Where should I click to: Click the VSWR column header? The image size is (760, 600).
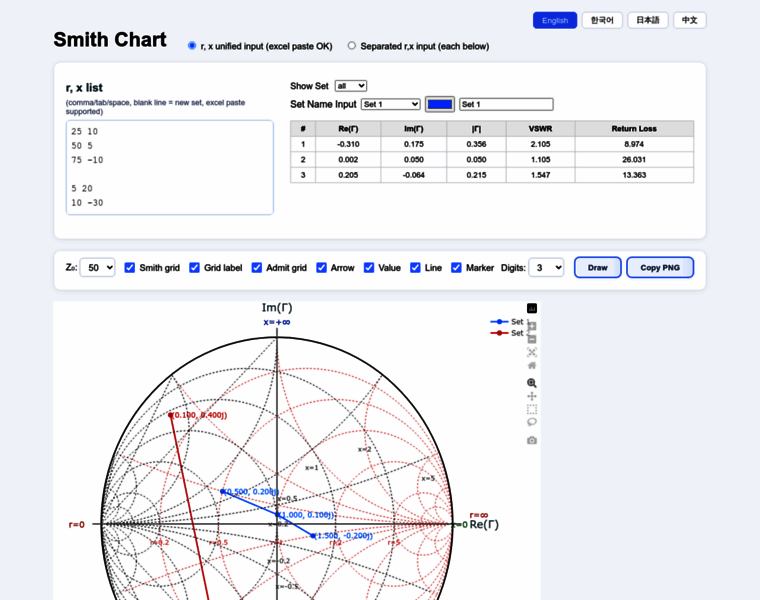(x=540, y=129)
